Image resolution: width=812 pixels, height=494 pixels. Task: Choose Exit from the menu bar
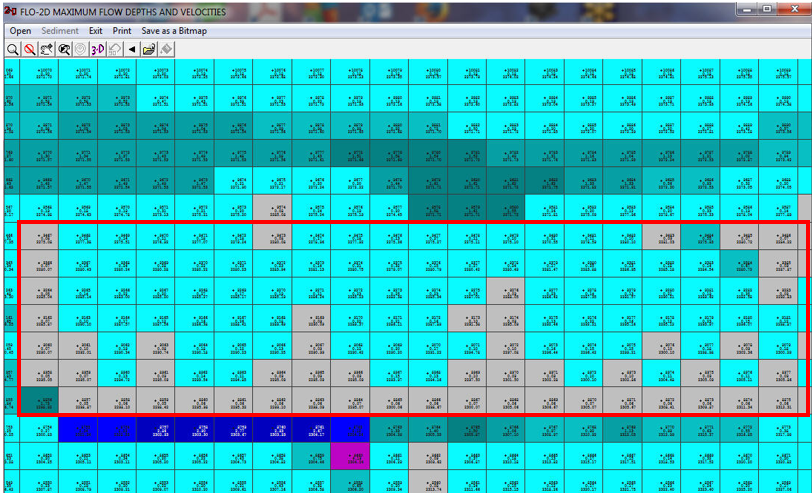(96, 31)
